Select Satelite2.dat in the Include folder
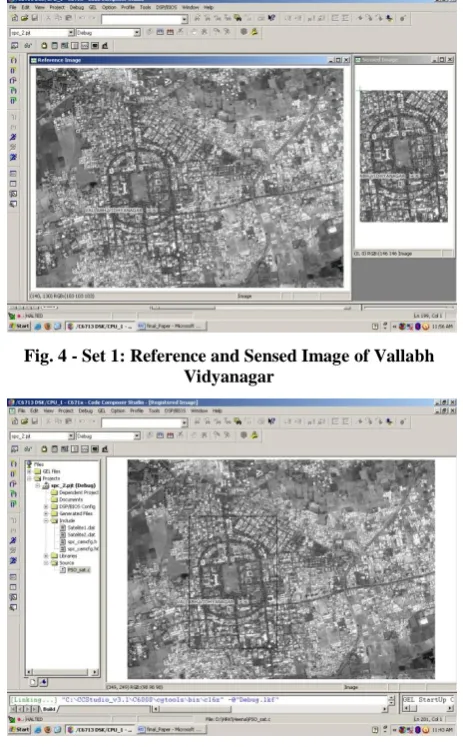463x747 pixels. 81,535
